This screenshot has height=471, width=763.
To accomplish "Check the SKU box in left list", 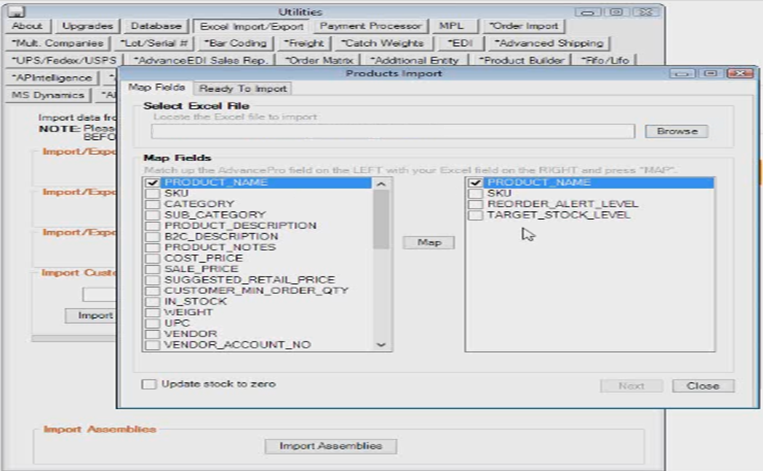I will (x=152, y=193).
